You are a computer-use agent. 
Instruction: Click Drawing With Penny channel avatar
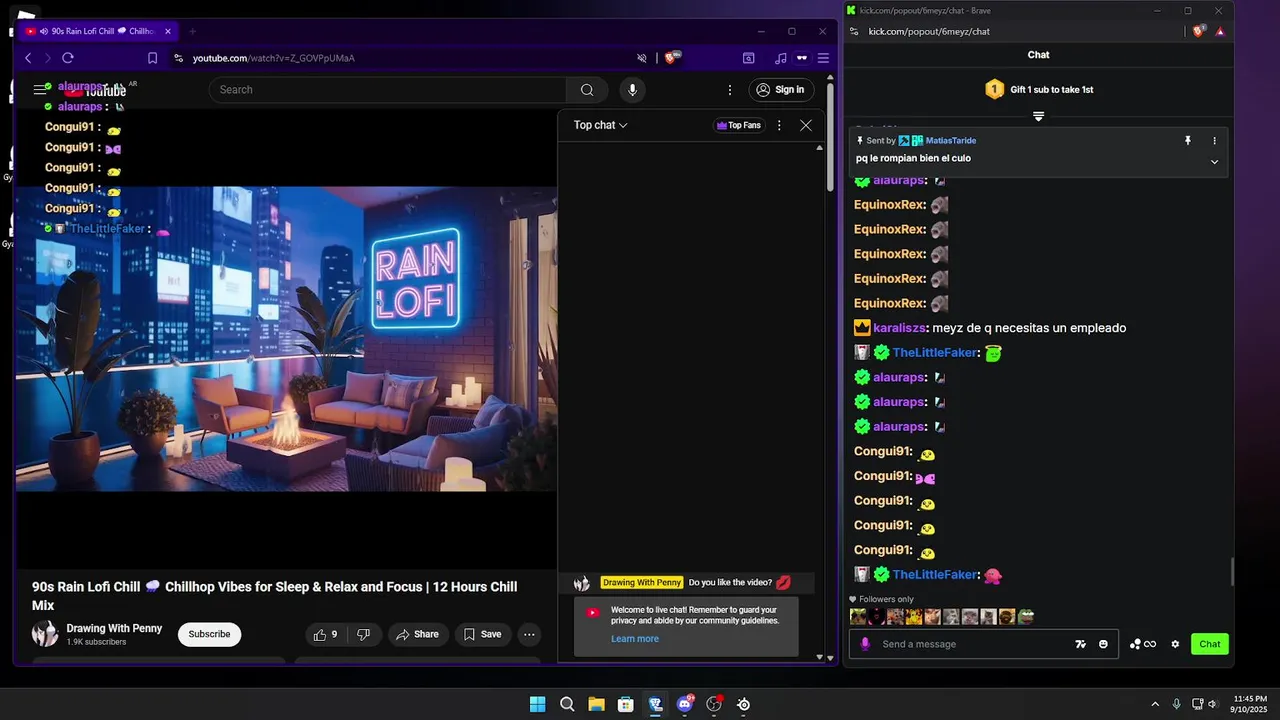click(x=45, y=634)
